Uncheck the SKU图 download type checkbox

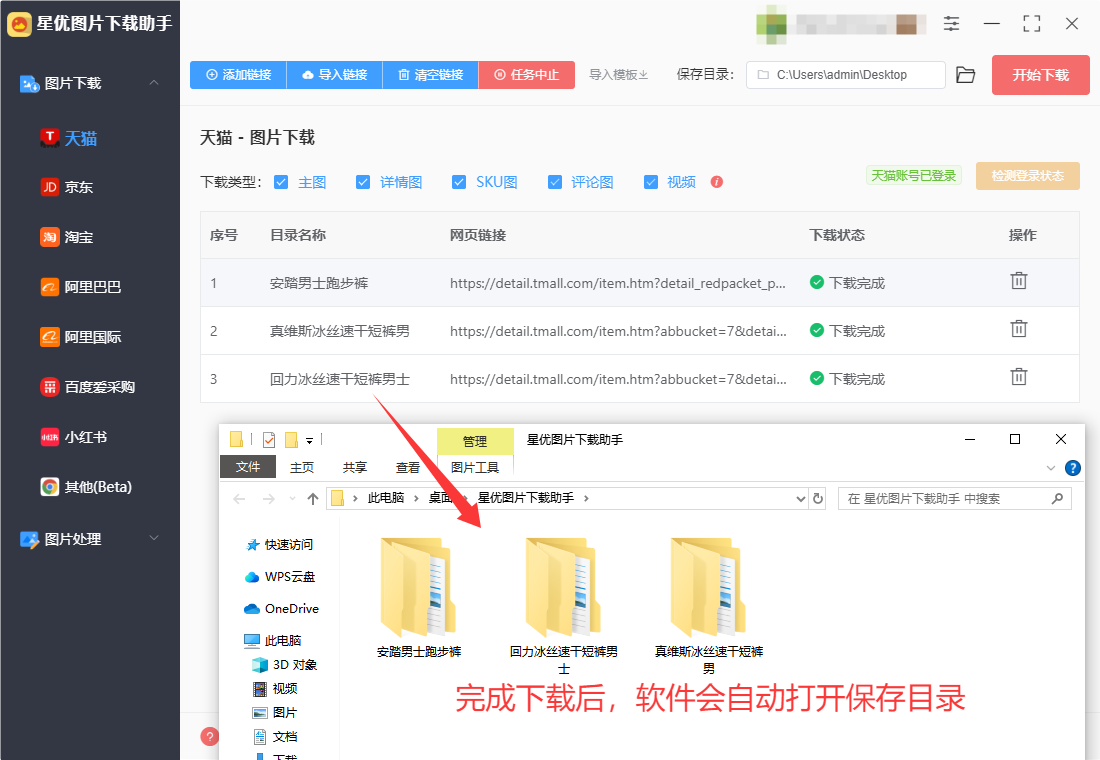(x=459, y=182)
